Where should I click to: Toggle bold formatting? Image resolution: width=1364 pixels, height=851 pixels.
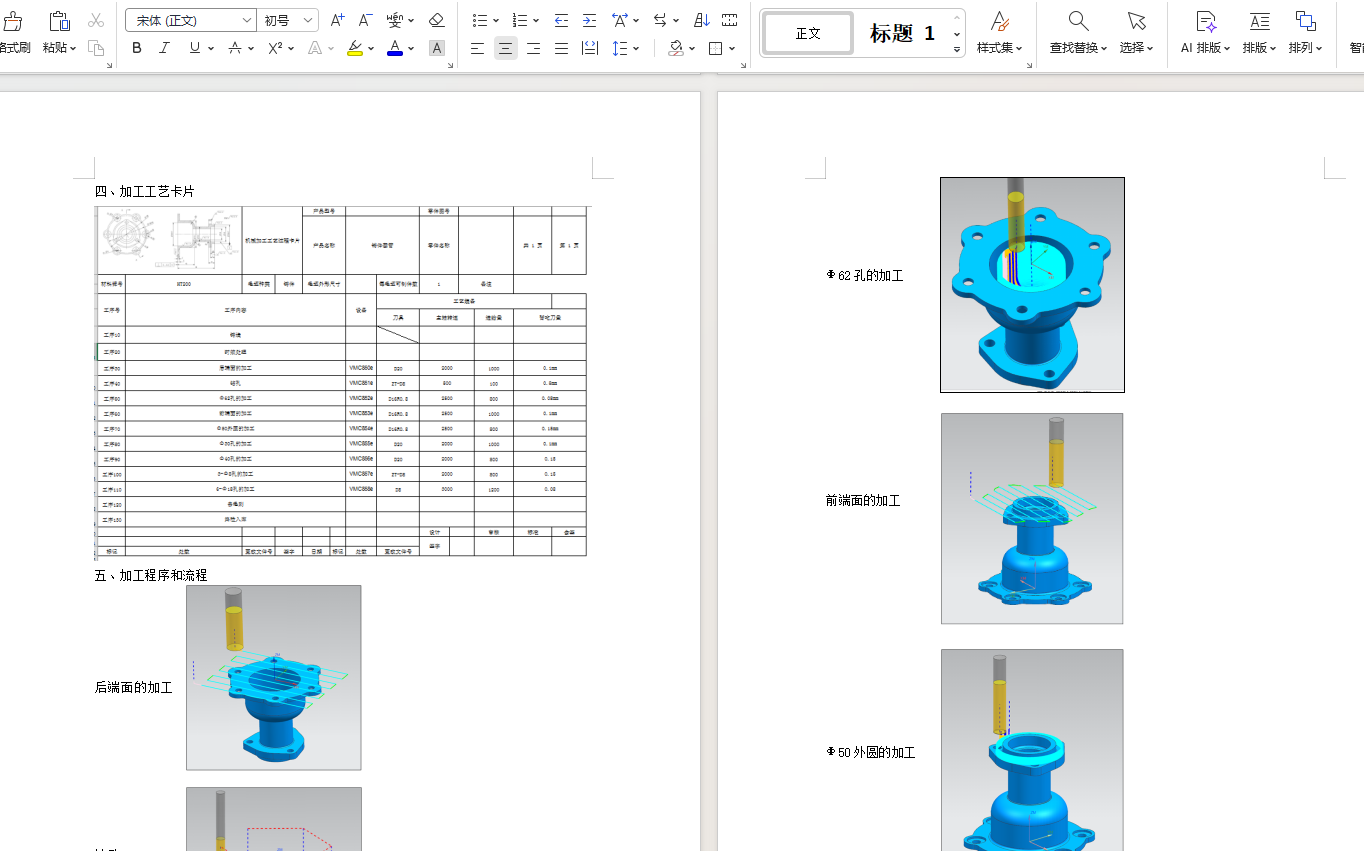(137, 48)
